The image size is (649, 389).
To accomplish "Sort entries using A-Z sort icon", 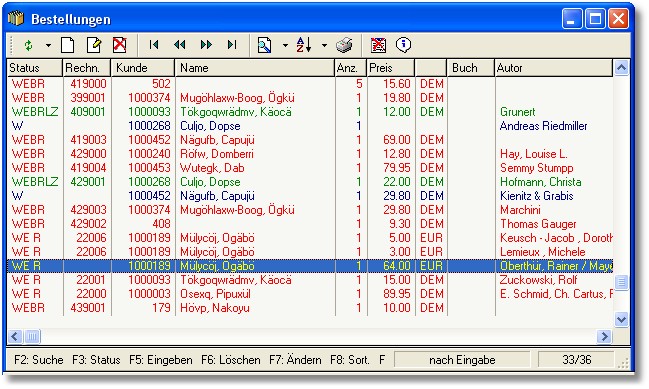I will (304, 45).
